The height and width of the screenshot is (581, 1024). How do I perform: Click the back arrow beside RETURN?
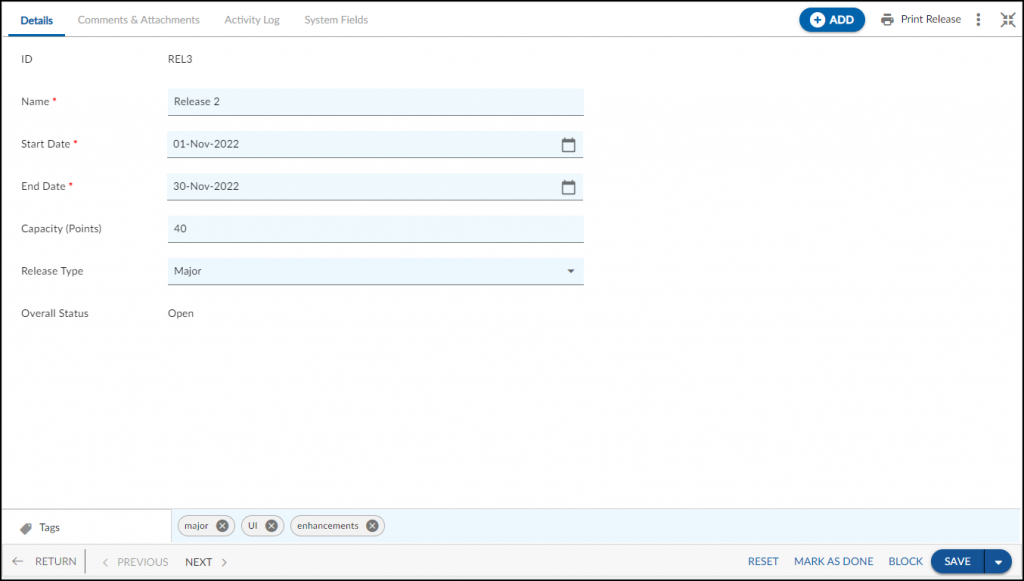coord(18,561)
